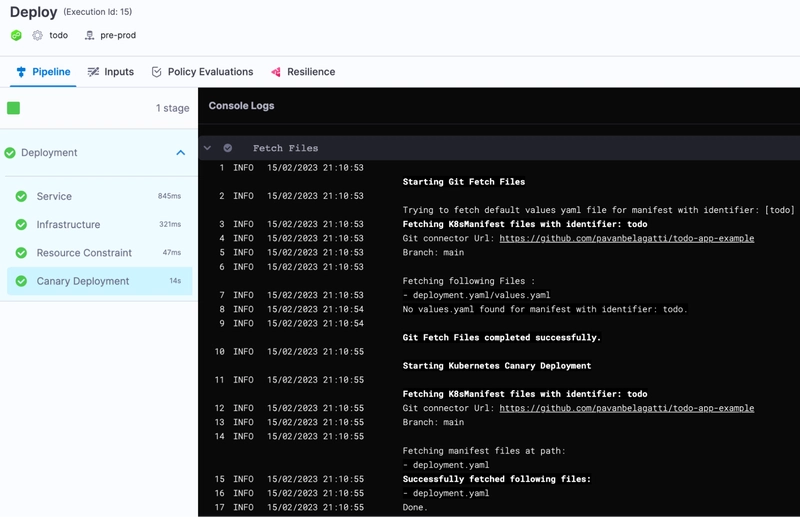This screenshot has width=800, height=517.
Task: Click 'Branch: main' on log line 5
Action: tap(433, 253)
